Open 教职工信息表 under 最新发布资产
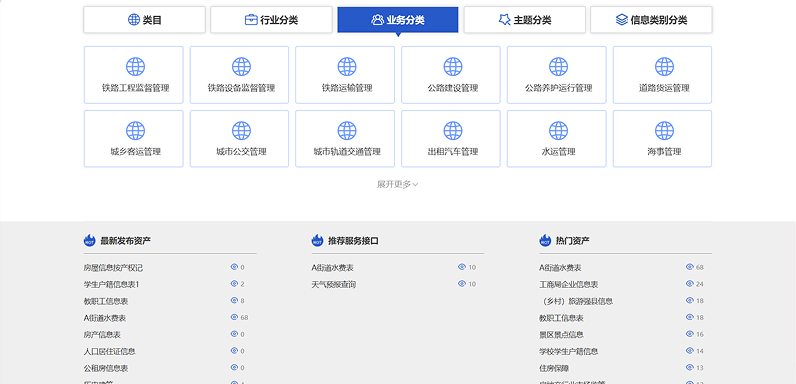 (106, 301)
